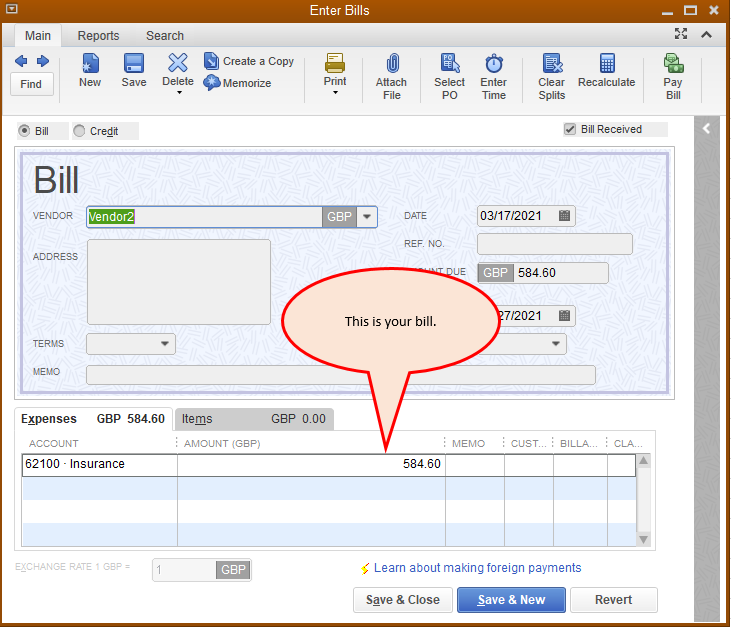Open the Bill Due calendar picker icon

[x=564, y=316]
